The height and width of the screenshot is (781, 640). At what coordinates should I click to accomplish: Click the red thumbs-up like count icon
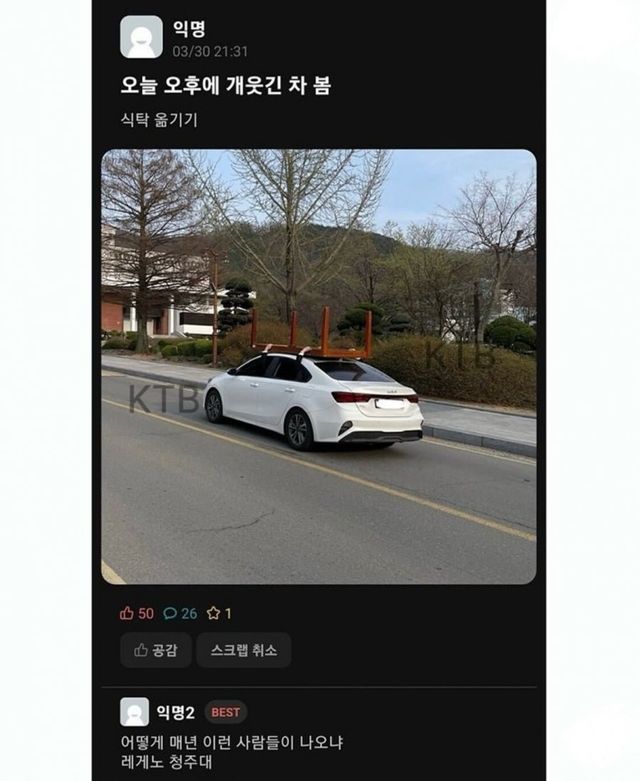click(127, 613)
